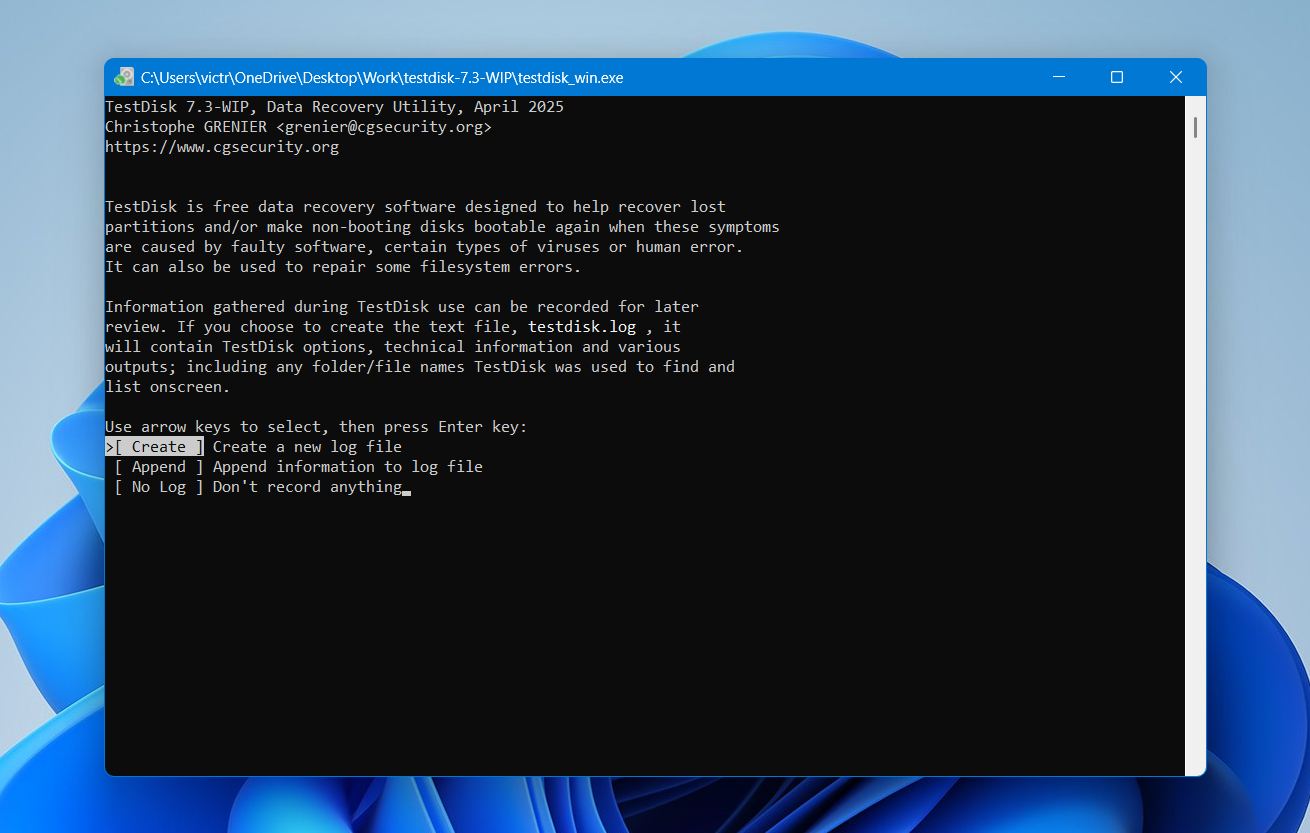This screenshot has height=833, width=1310.
Task: Select the Append information option
Action: (157, 466)
